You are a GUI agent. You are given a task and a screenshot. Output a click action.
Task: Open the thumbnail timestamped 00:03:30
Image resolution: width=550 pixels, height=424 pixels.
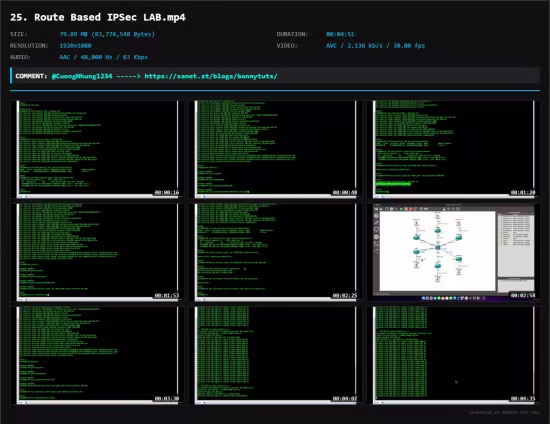pyautogui.click(x=97, y=355)
